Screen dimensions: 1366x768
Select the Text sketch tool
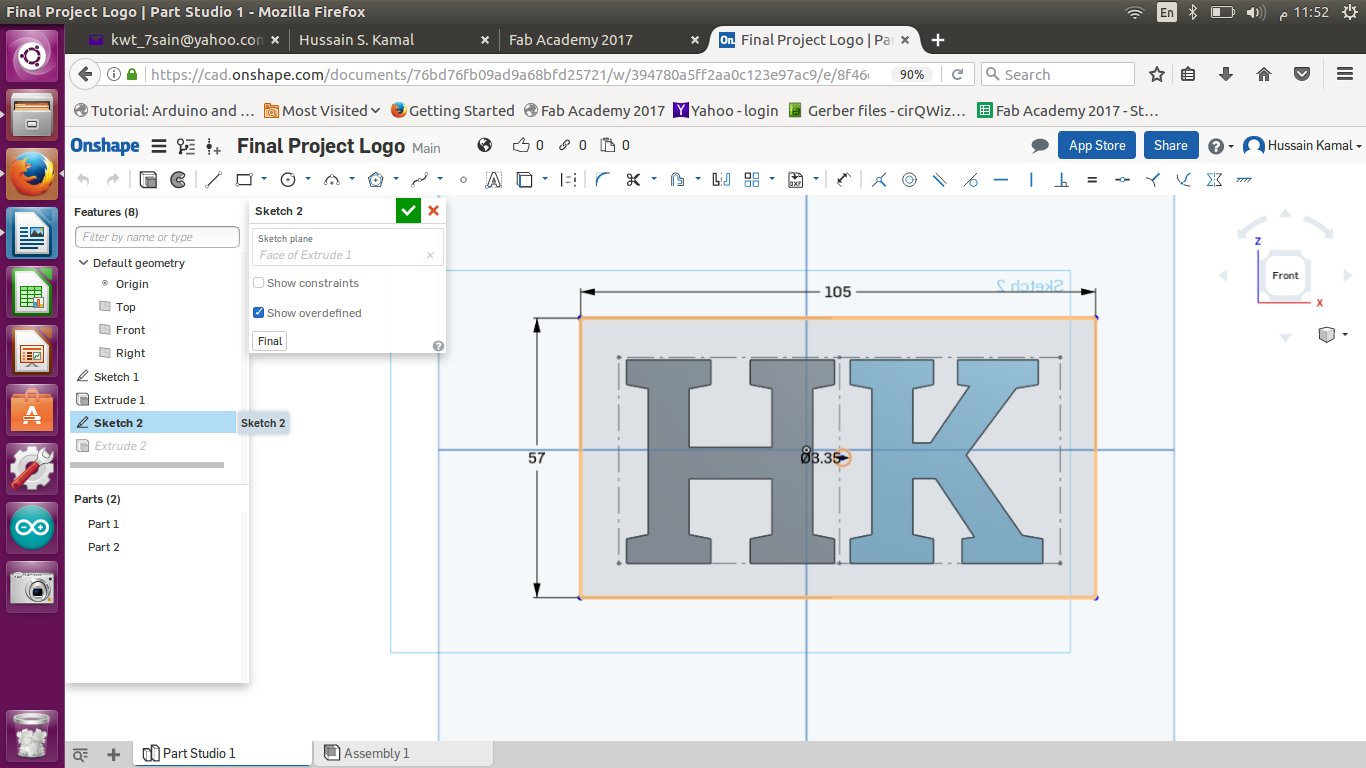pos(493,180)
